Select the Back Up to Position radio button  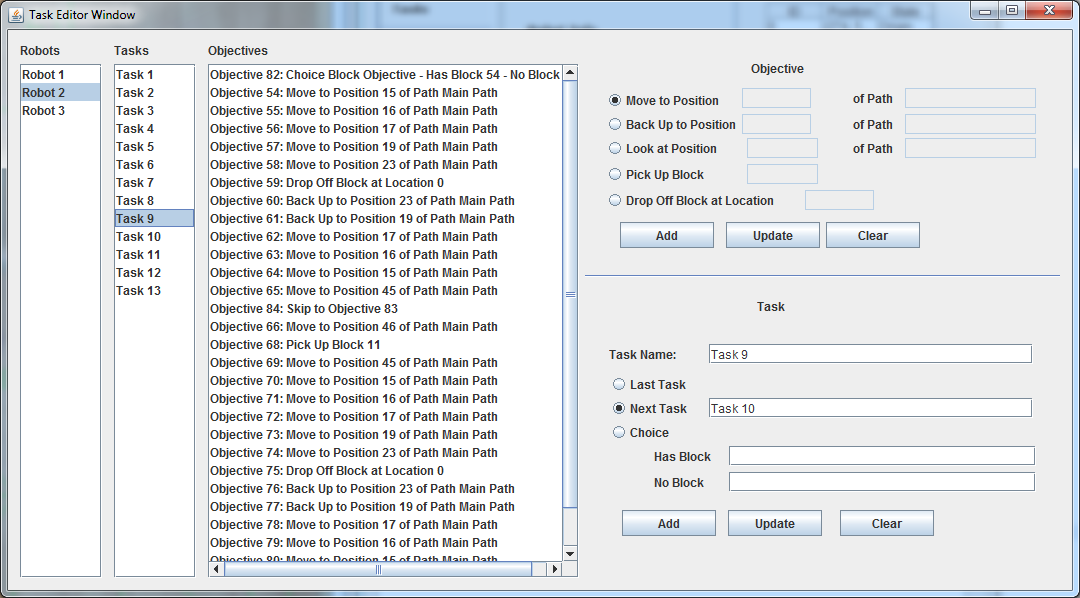click(615, 124)
